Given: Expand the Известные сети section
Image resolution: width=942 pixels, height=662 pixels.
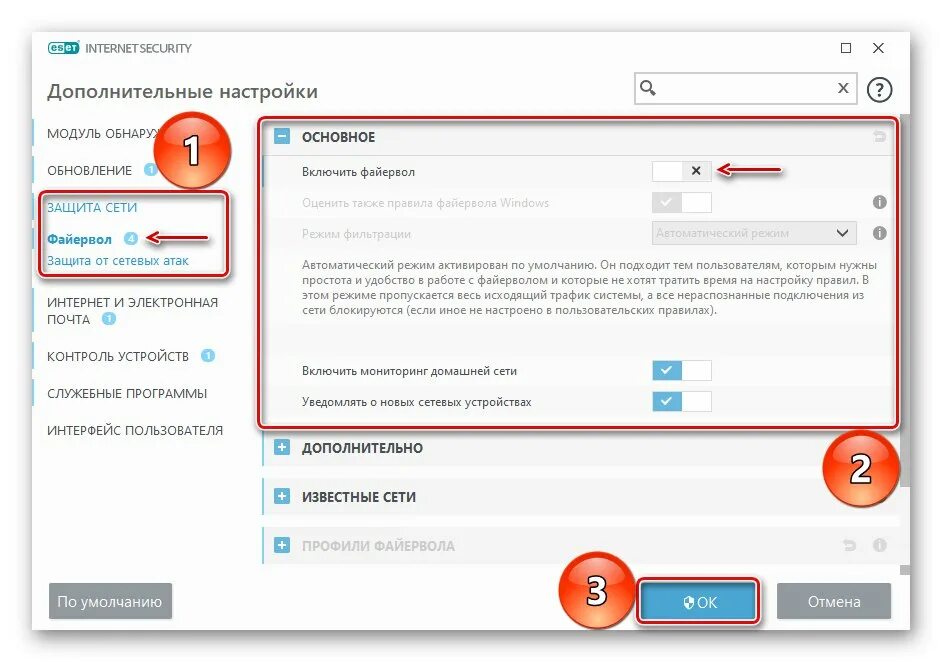Looking at the screenshot, I should point(282,497).
